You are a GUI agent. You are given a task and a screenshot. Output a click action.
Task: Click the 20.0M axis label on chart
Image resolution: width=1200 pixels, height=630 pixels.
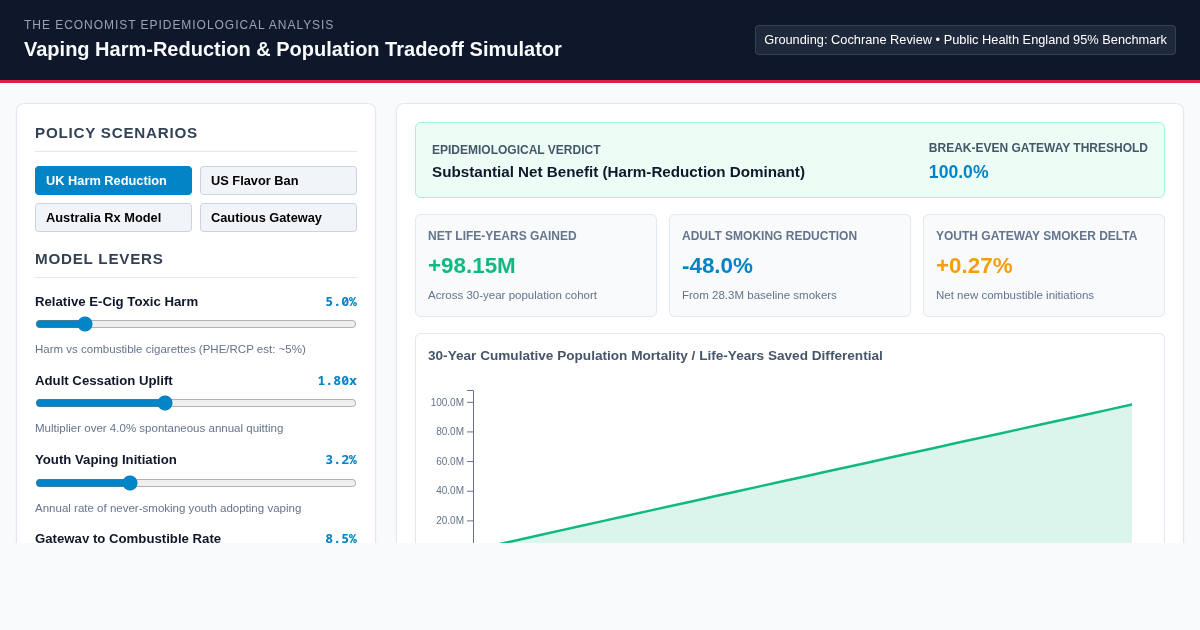[x=450, y=520]
